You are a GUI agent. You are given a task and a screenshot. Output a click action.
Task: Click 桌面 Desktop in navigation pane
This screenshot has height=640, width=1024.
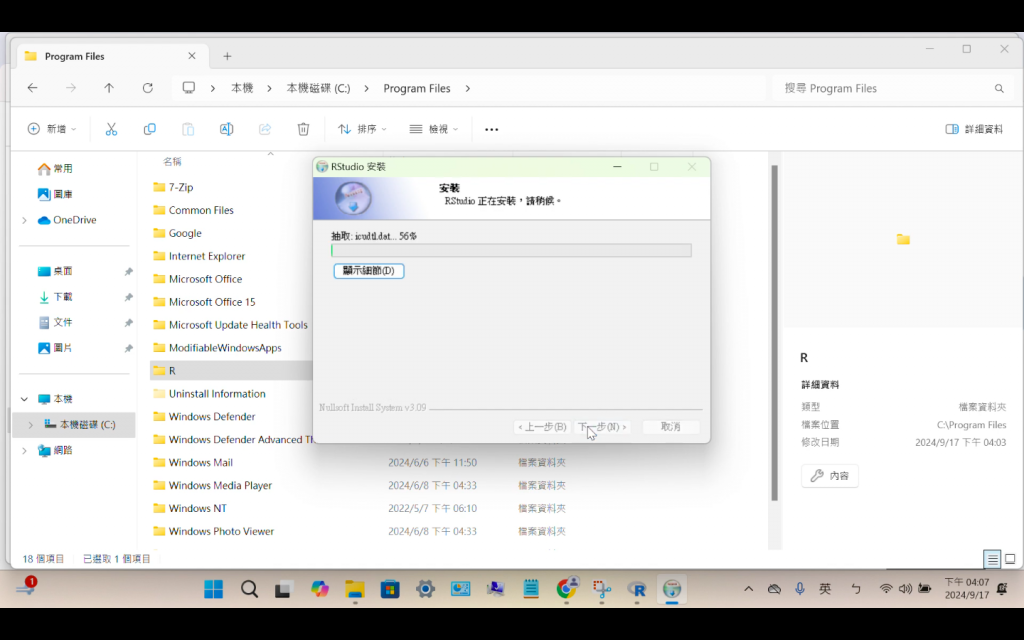(x=55, y=271)
